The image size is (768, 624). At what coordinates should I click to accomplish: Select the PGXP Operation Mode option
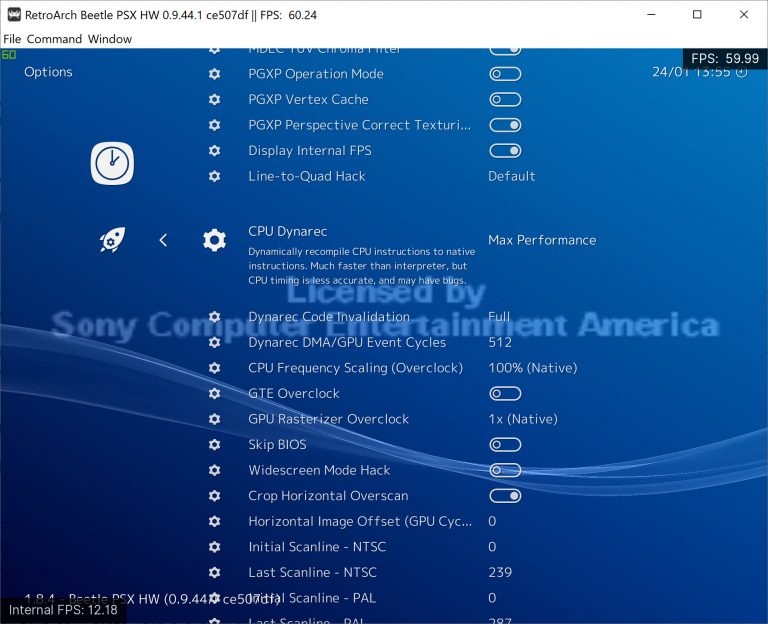click(316, 74)
